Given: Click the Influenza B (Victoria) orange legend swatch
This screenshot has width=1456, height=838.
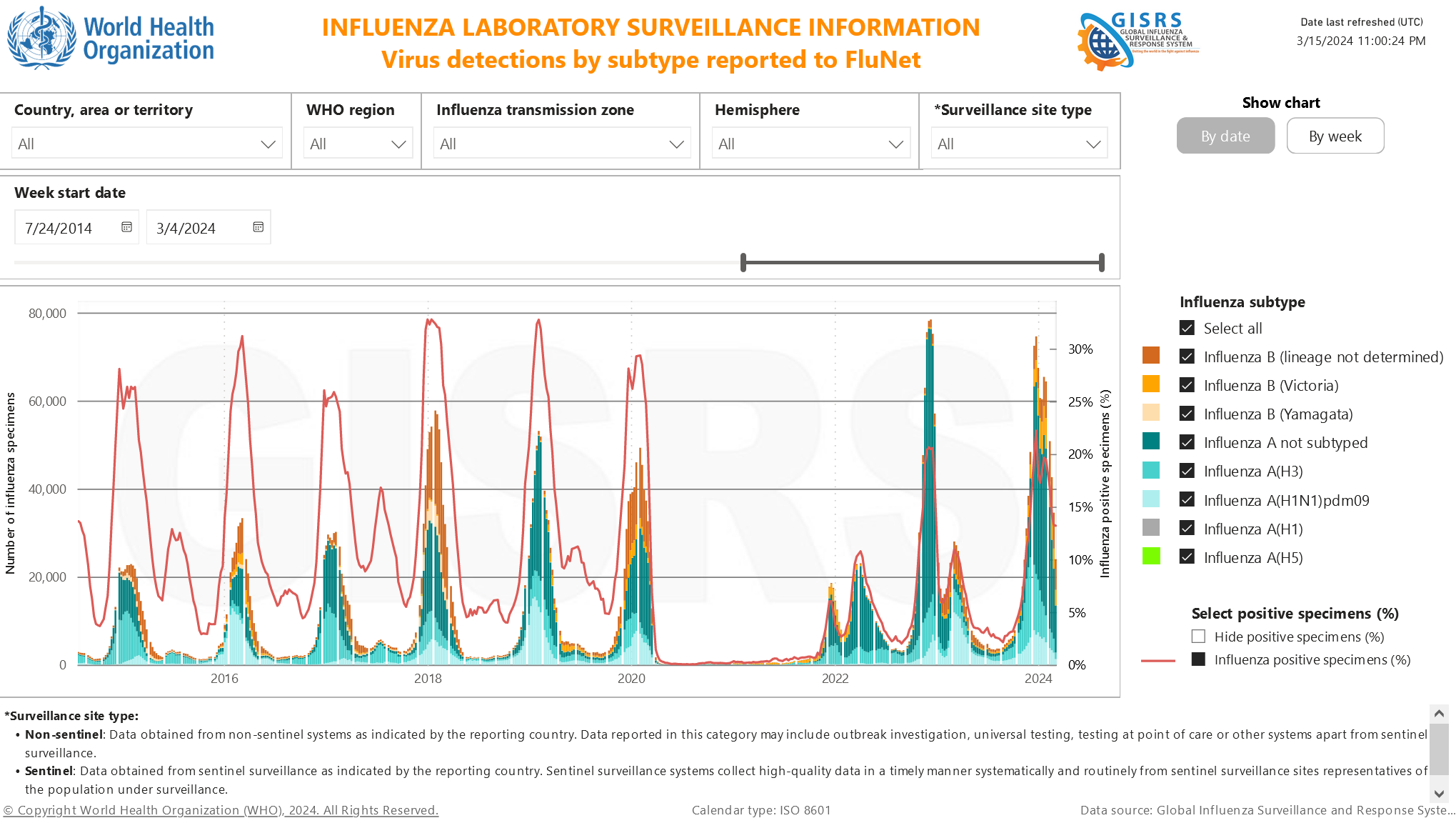Looking at the screenshot, I should [1150, 384].
